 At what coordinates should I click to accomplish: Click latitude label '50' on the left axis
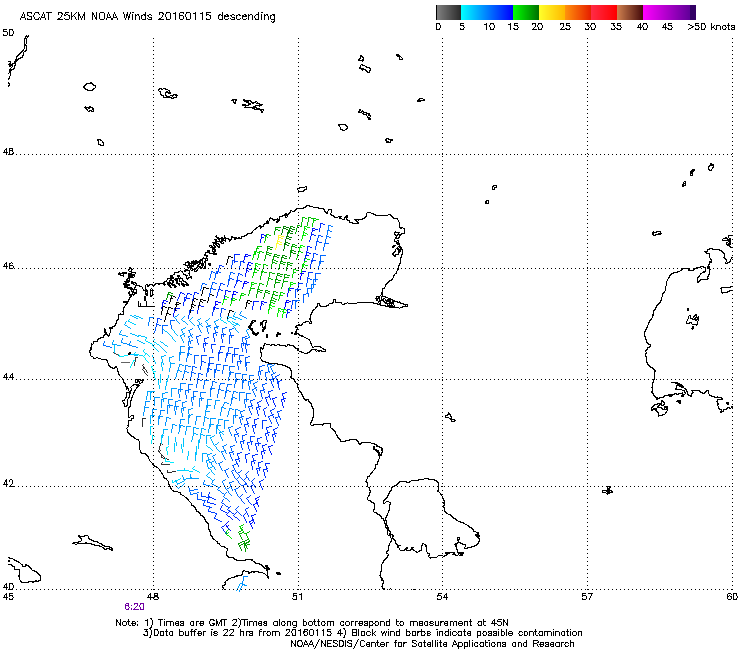pyautogui.click(x=8, y=33)
